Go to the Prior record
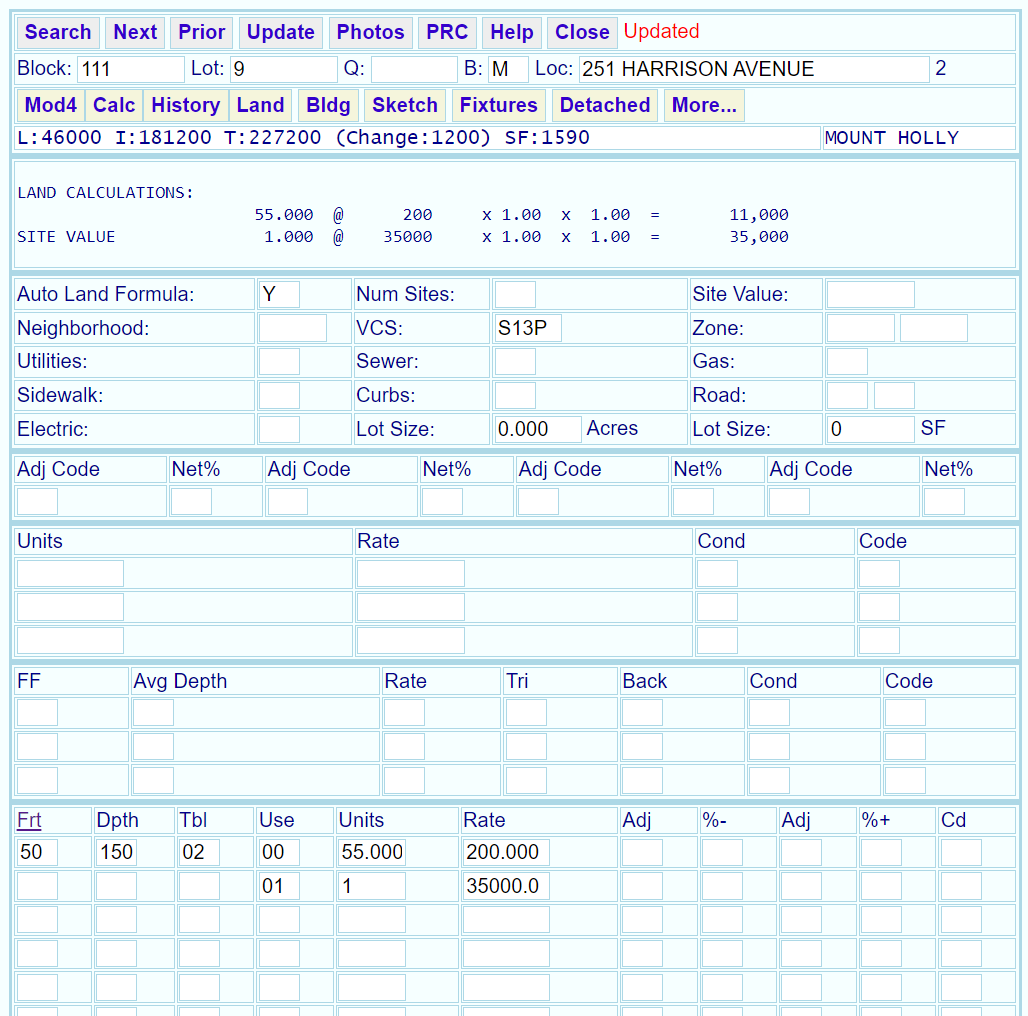This screenshot has width=1028, height=1016. 201,32
